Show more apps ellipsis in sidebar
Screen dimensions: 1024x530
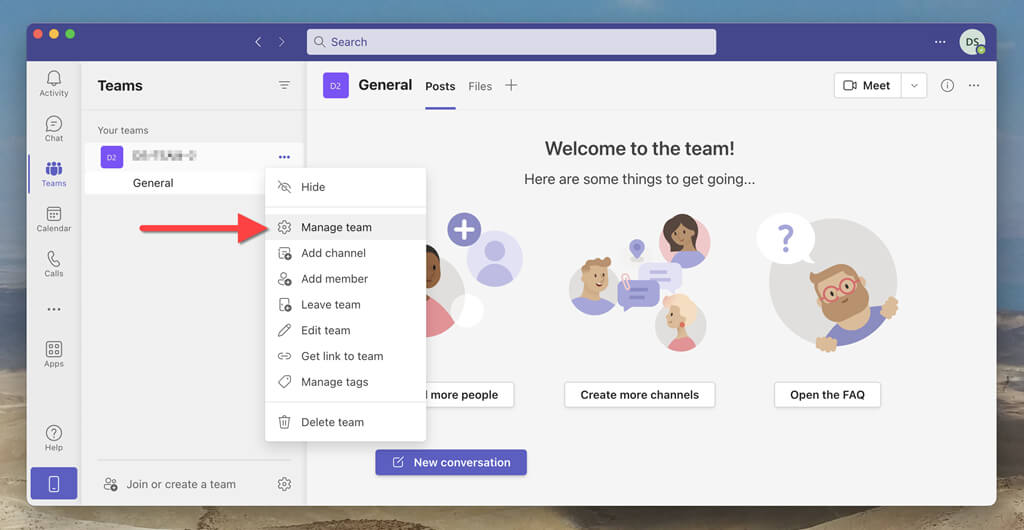(x=54, y=309)
